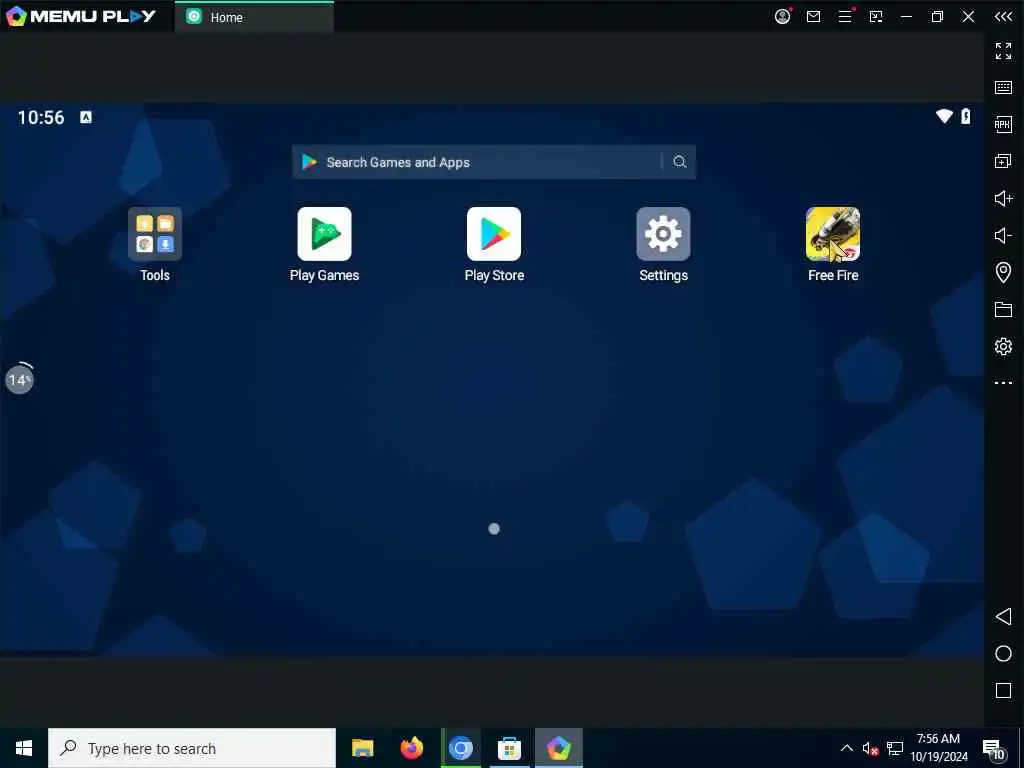Click the home screen page indicator dot
This screenshot has height=768, width=1024.
[494, 529]
